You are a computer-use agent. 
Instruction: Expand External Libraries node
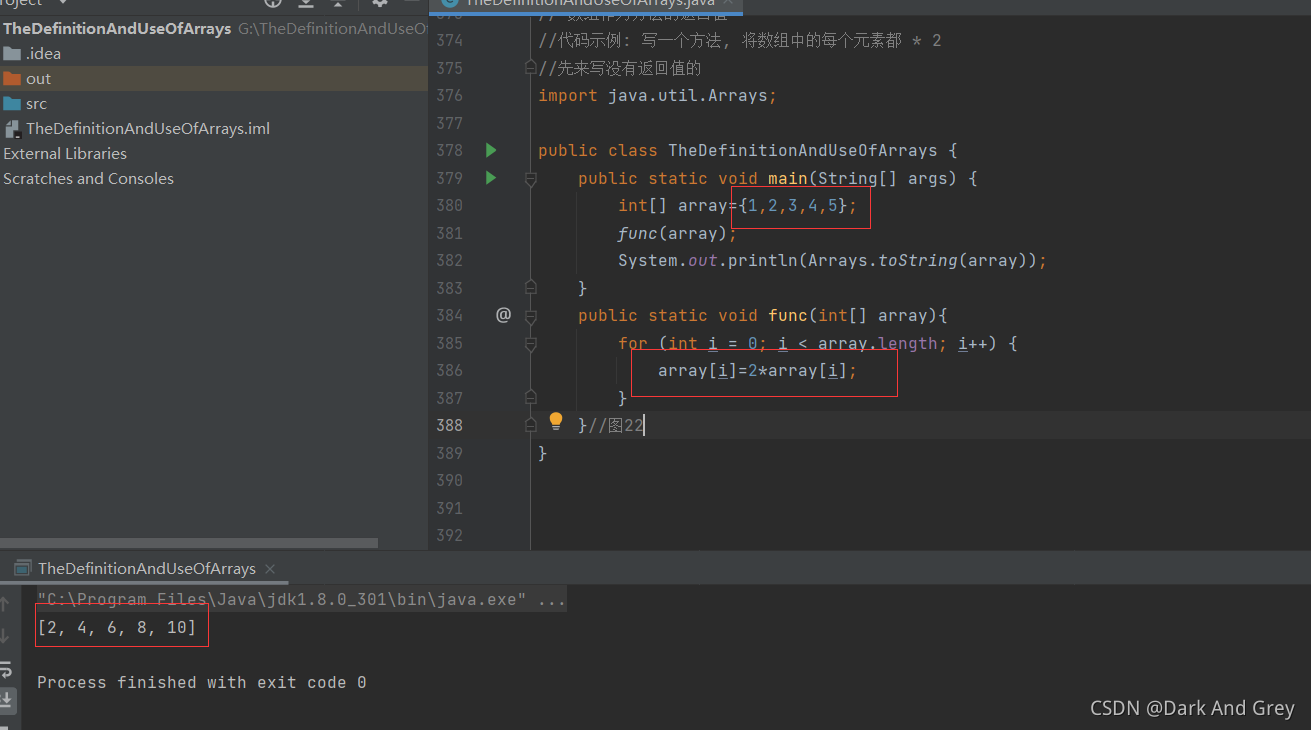(x=65, y=153)
